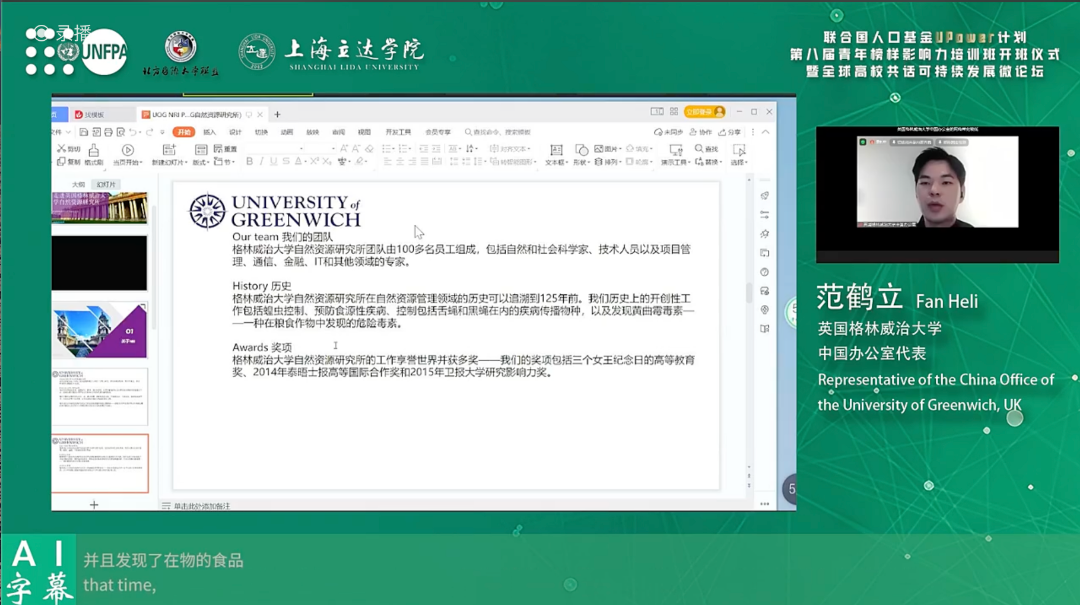Expand the Replace (替换) dropdown
1080x605 pixels.
708,162
